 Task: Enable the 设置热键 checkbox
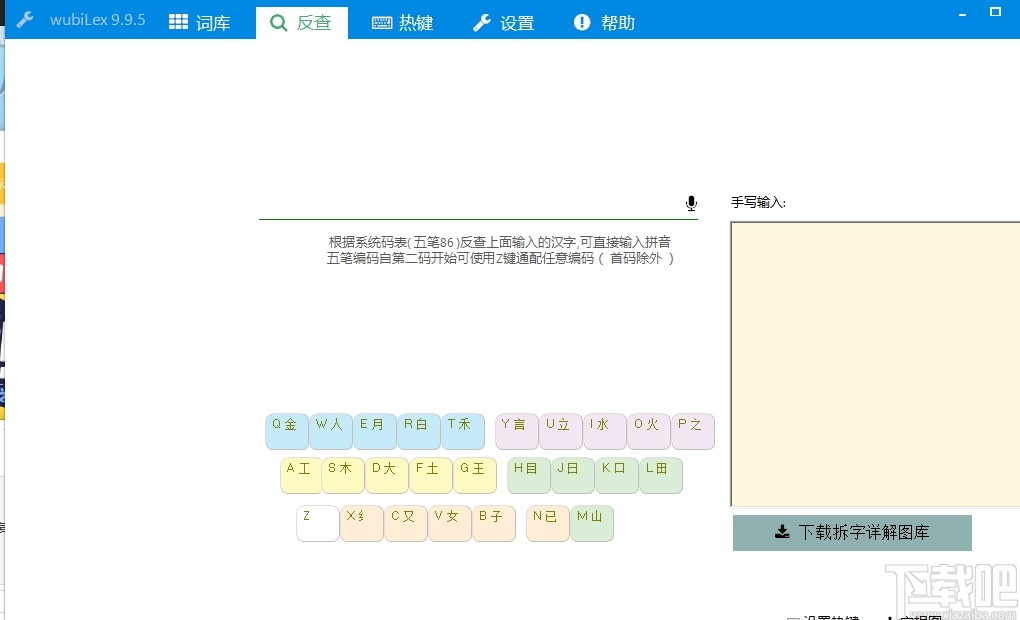[793, 617]
